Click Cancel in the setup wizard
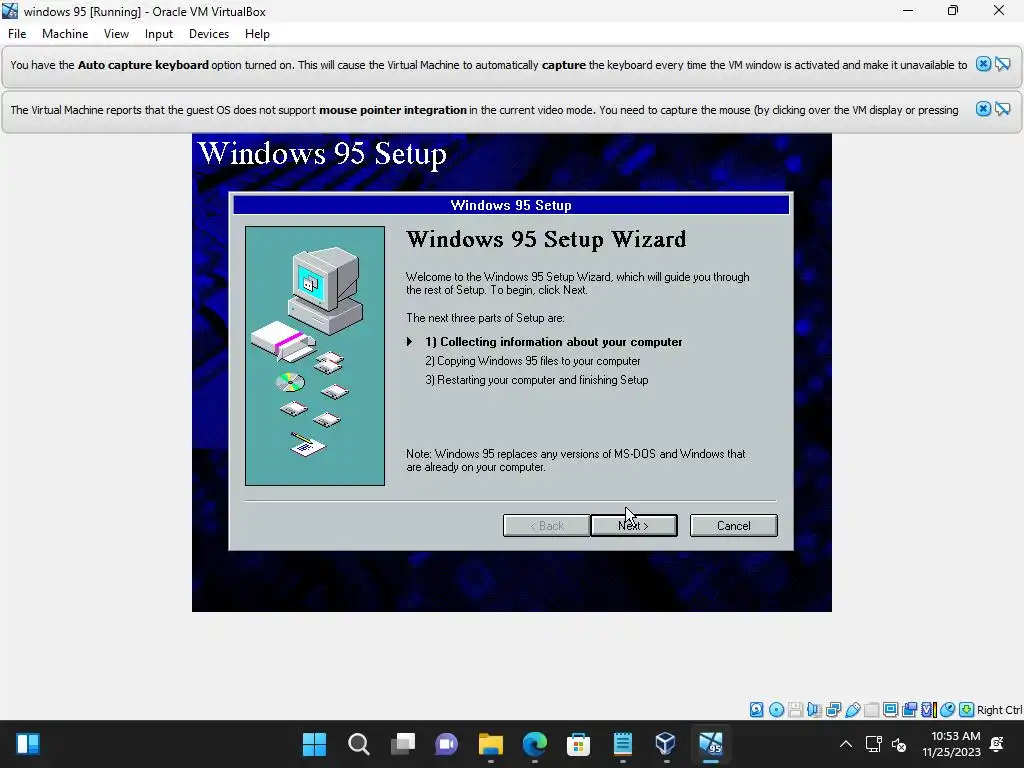Screen dimensions: 1024x768 coord(733,526)
